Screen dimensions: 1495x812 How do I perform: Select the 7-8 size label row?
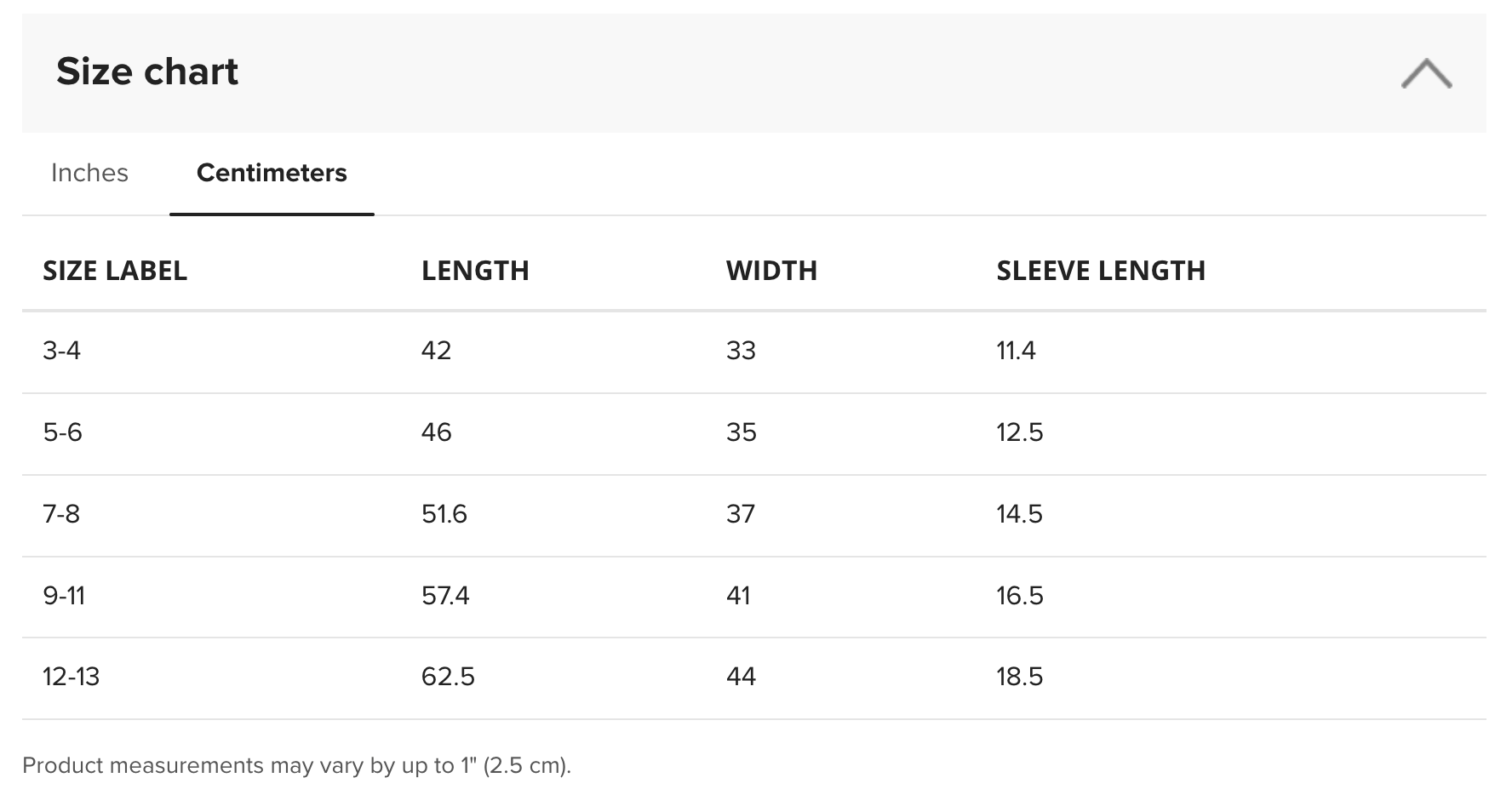[753, 515]
